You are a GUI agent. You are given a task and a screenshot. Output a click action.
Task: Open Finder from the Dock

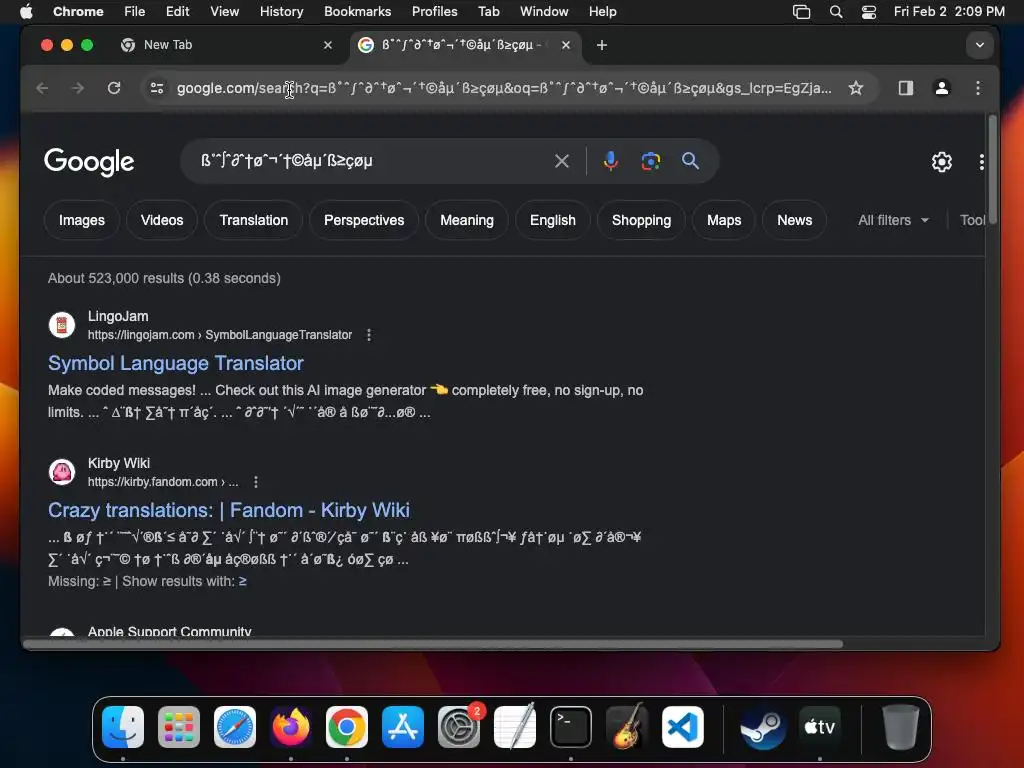pyautogui.click(x=123, y=727)
